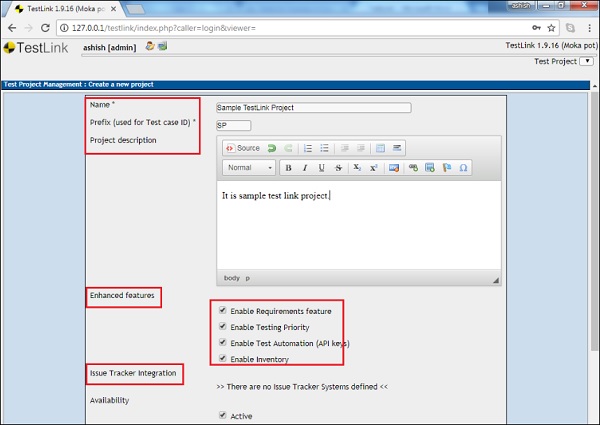
Task: Insert a bulleted list
Action: 324,148
